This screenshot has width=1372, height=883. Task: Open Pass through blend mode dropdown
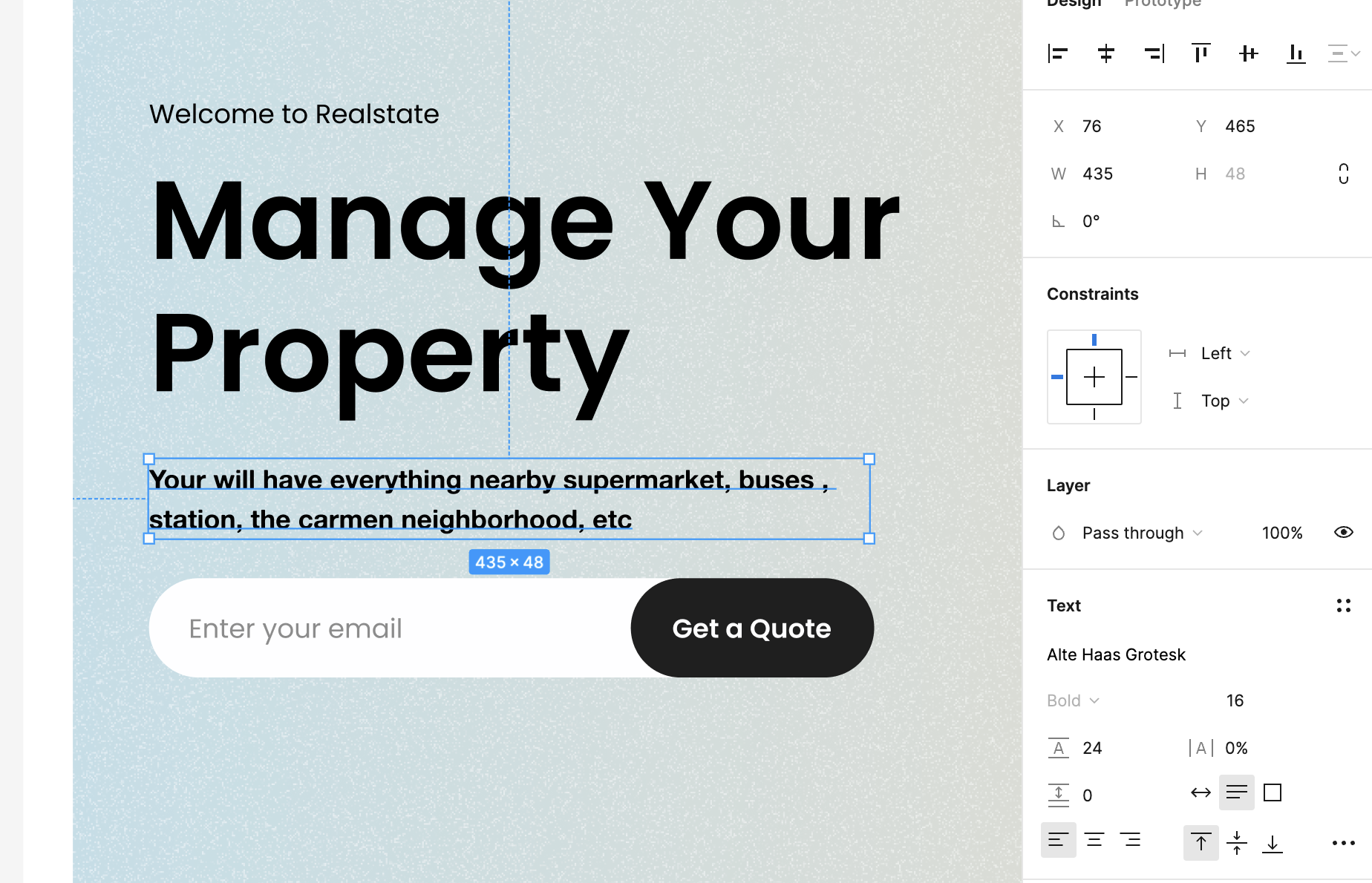point(1141,533)
